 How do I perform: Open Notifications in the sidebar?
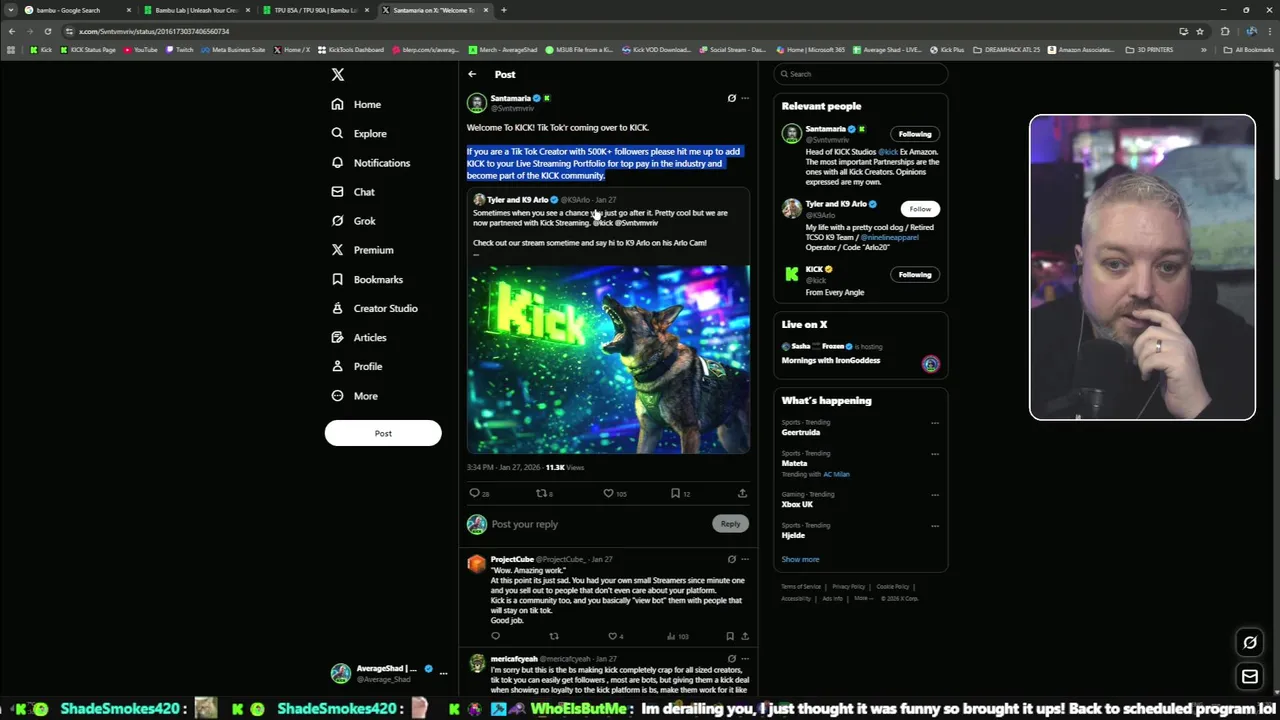coord(370,162)
